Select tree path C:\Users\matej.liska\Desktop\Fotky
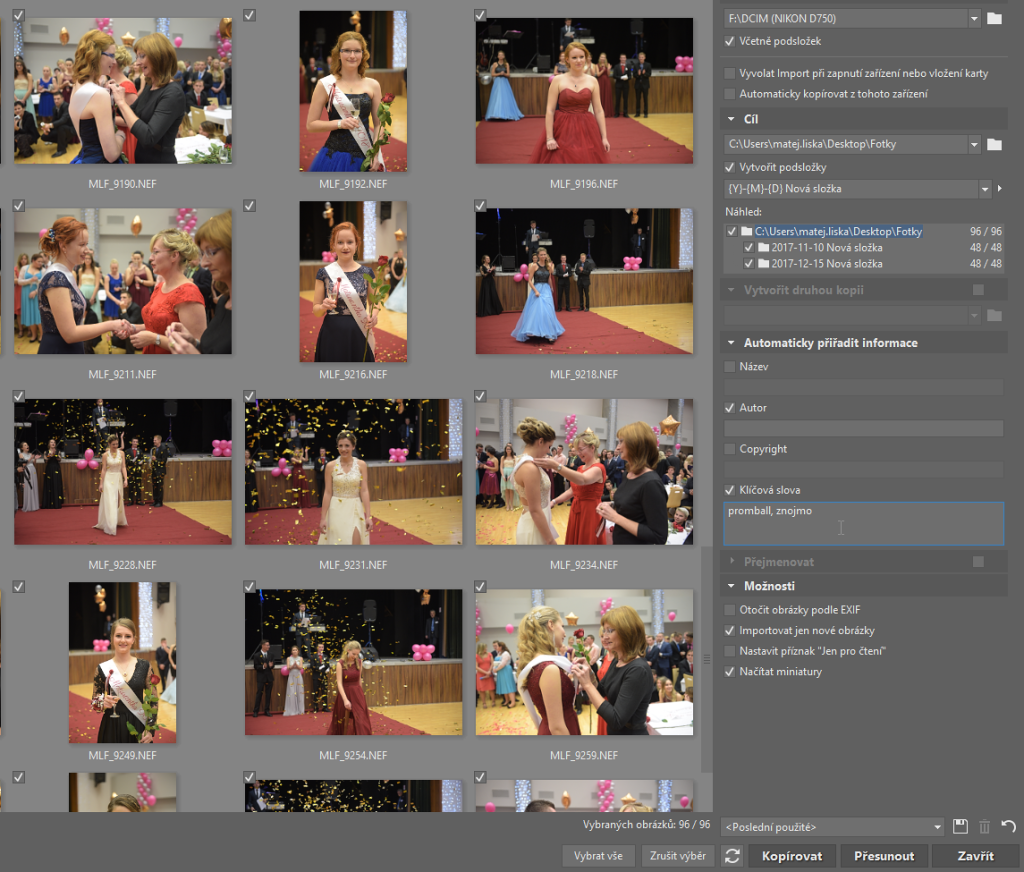Image resolution: width=1024 pixels, height=872 pixels. [838, 231]
